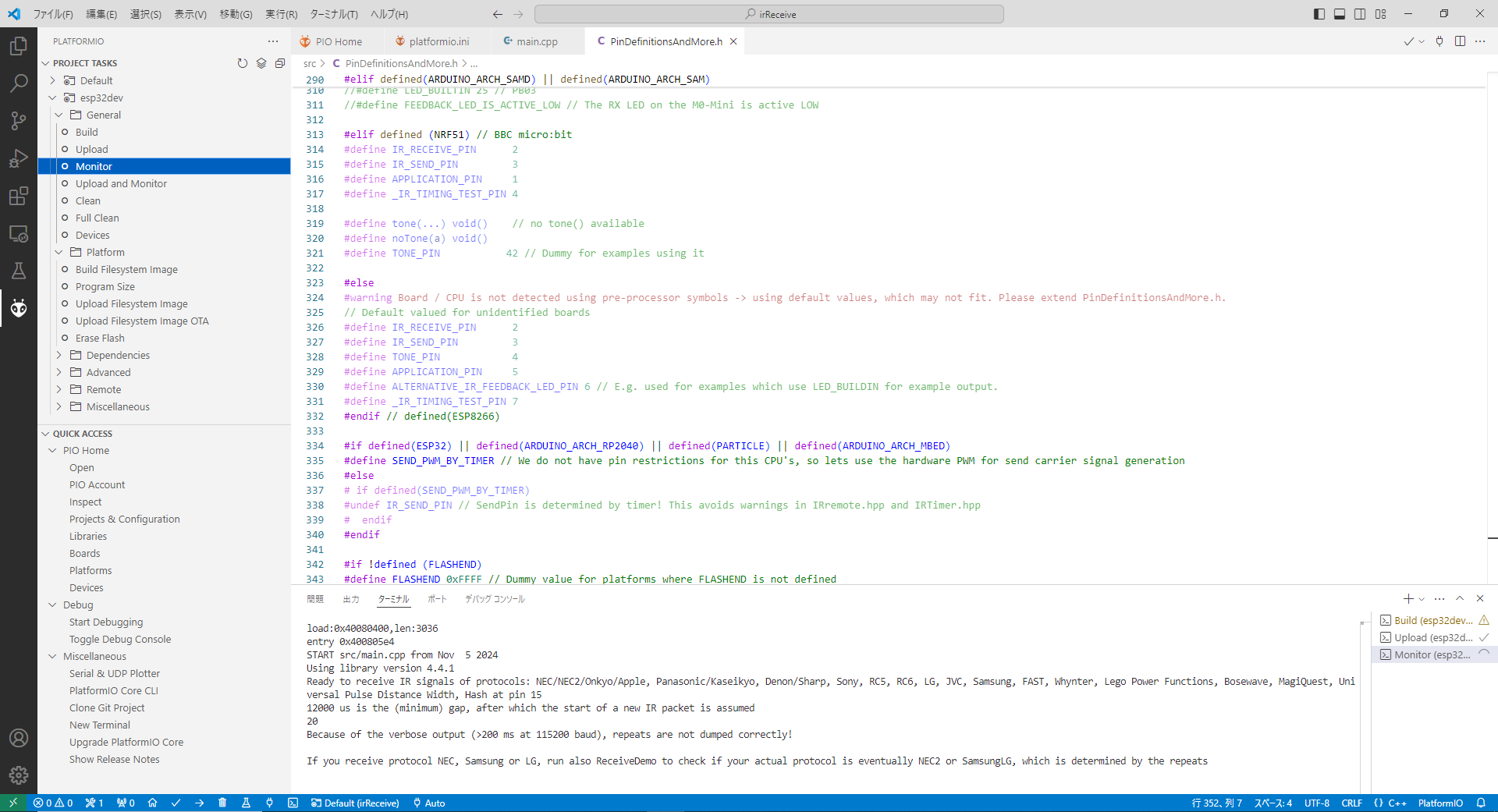The height and width of the screenshot is (812, 1498).
Task: Click Serial & UDP Plotter link
Action: pyautogui.click(x=114, y=673)
